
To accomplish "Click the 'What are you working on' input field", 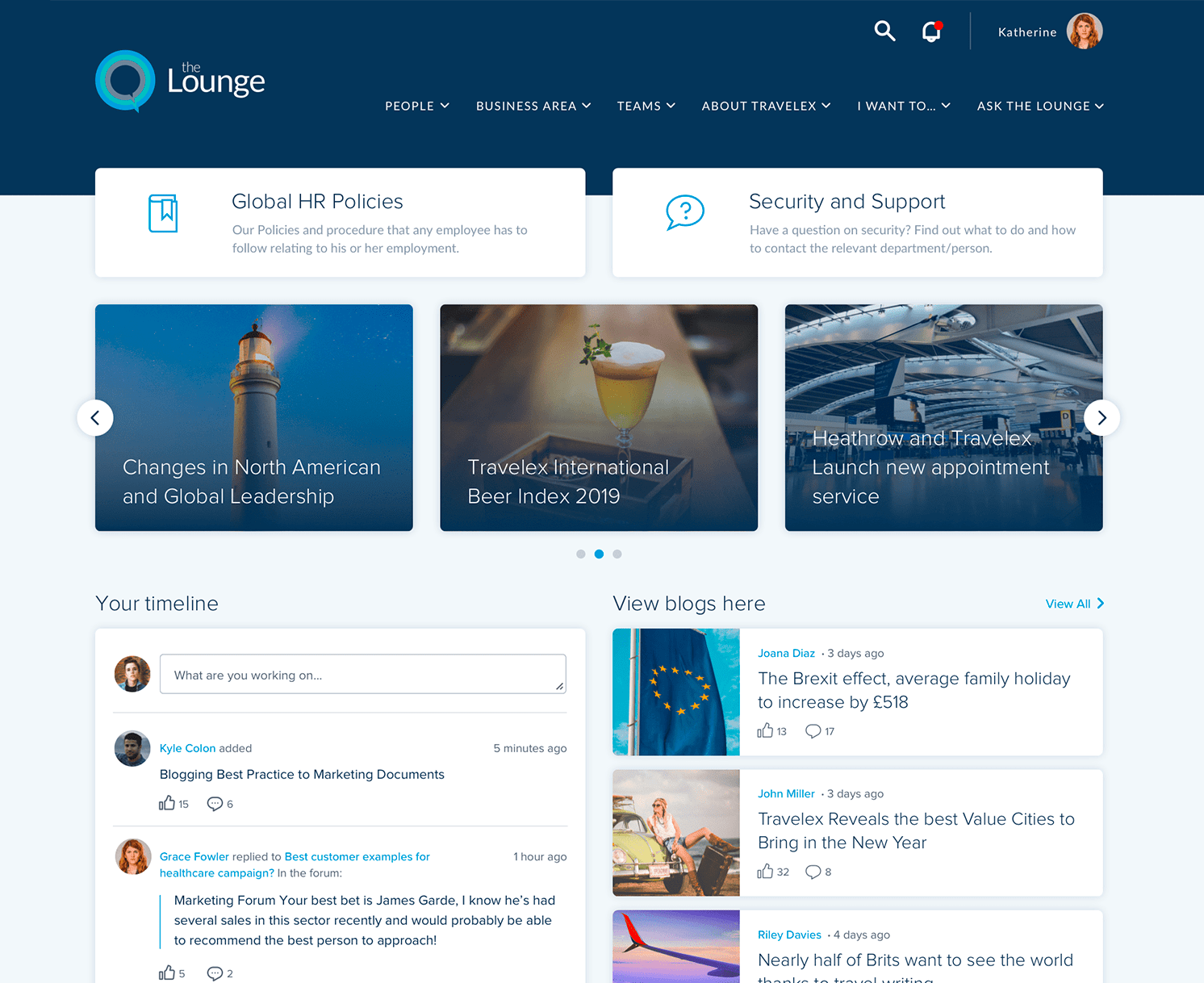I will [x=362, y=674].
